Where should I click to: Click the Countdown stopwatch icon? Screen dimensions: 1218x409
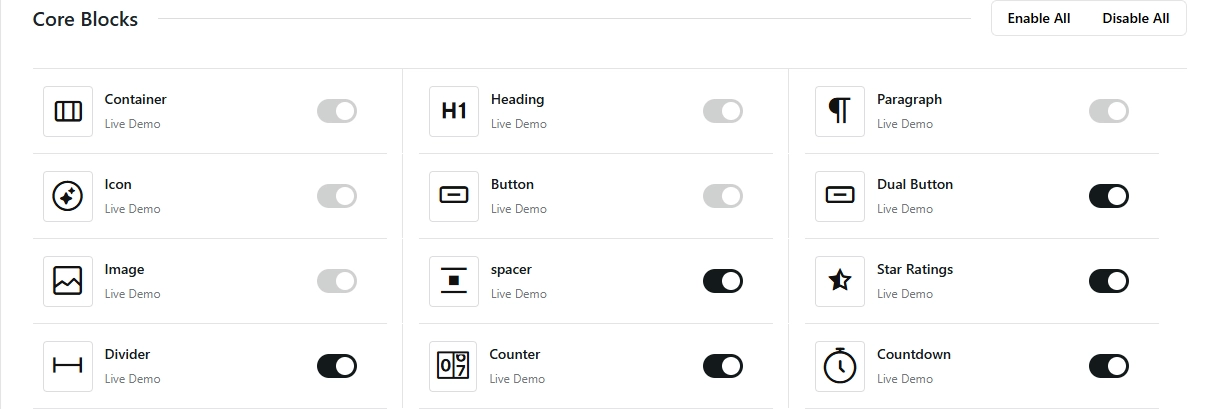pos(840,366)
